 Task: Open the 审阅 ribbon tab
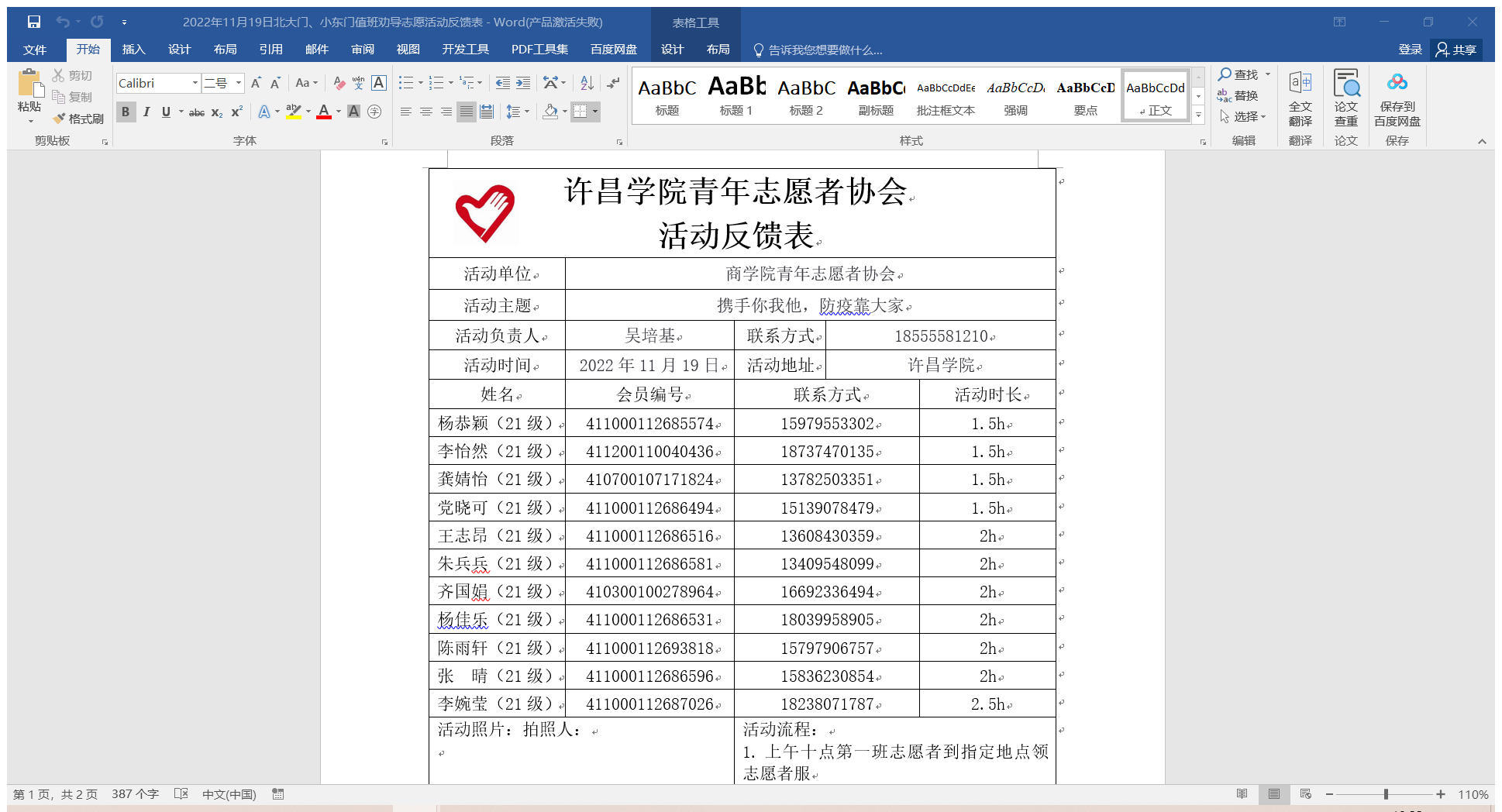tap(362, 50)
